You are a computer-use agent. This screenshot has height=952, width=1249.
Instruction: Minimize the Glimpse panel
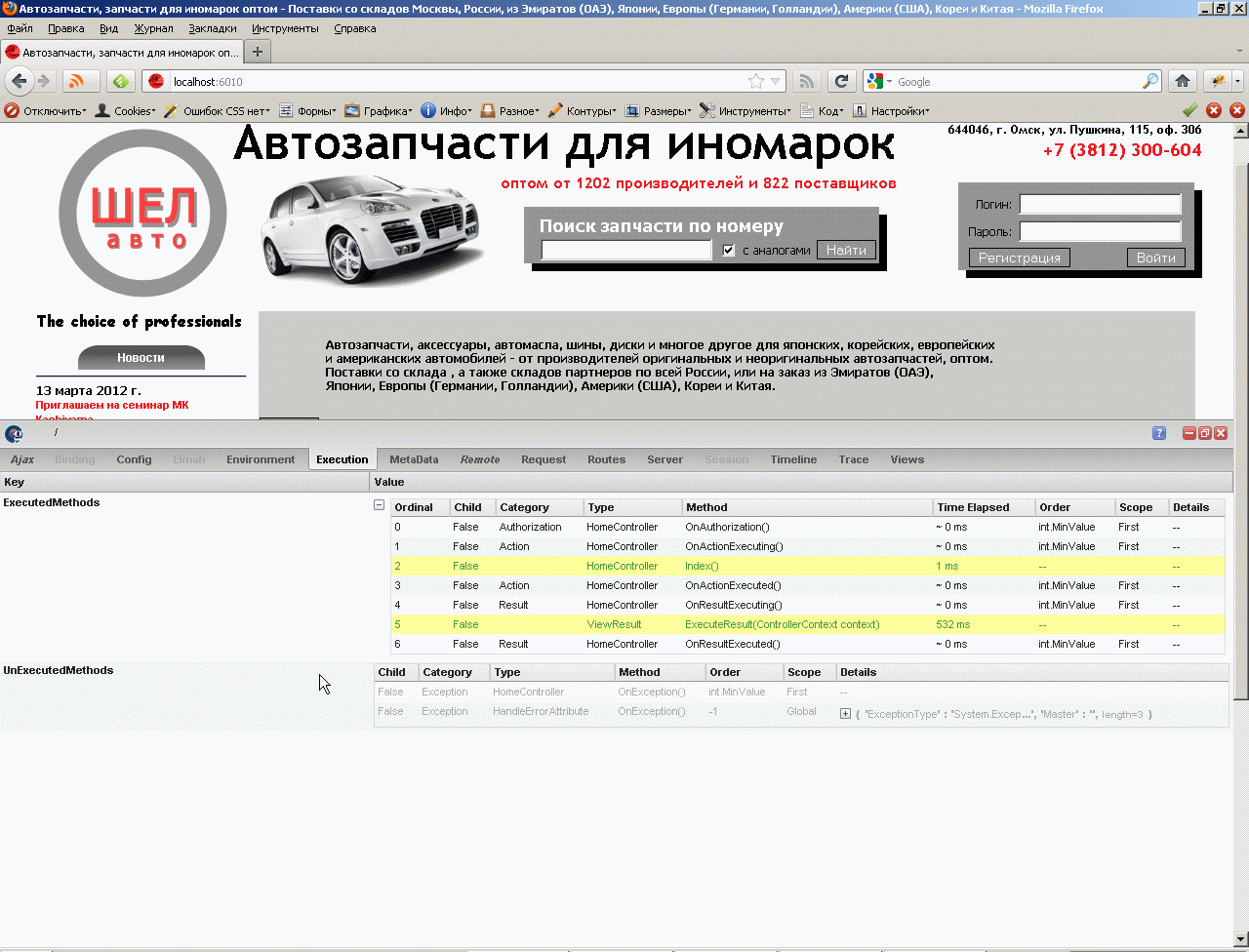coord(1189,433)
